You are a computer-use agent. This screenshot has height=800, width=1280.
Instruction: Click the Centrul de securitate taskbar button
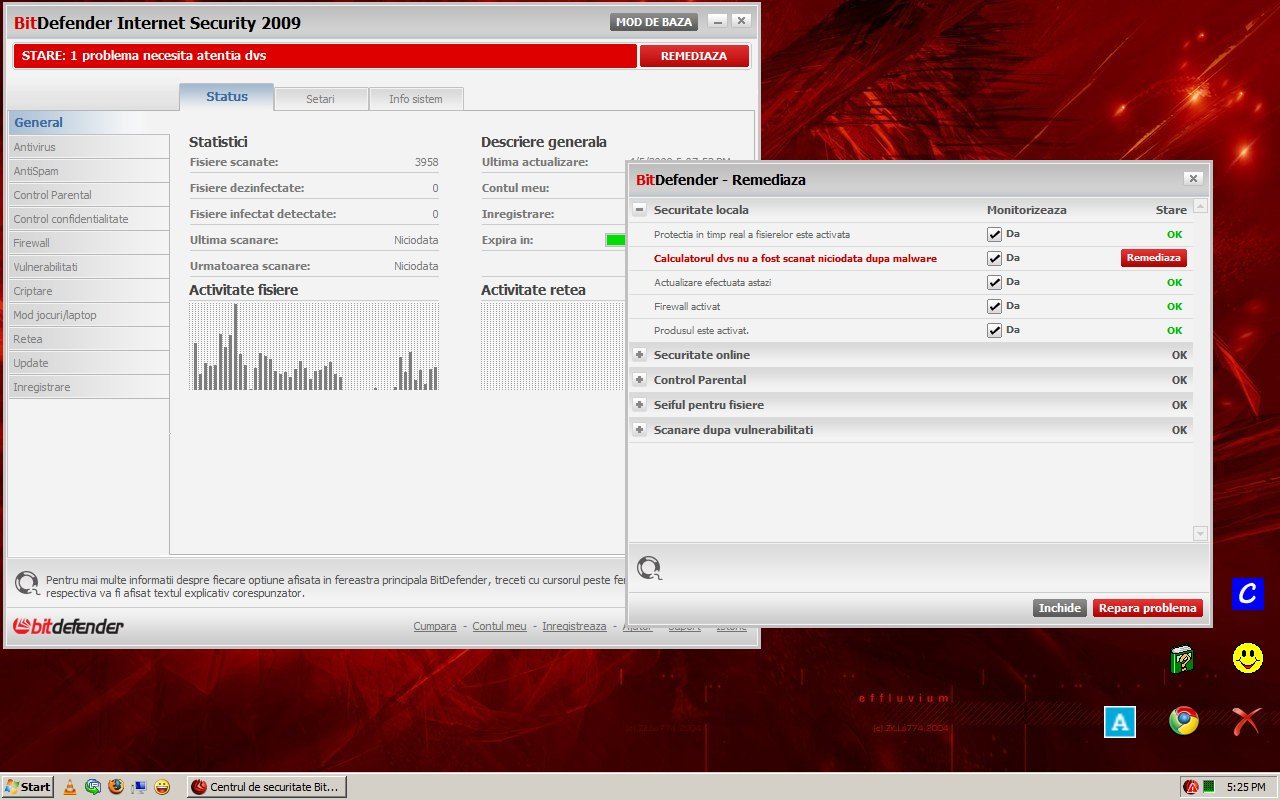coord(266,787)
